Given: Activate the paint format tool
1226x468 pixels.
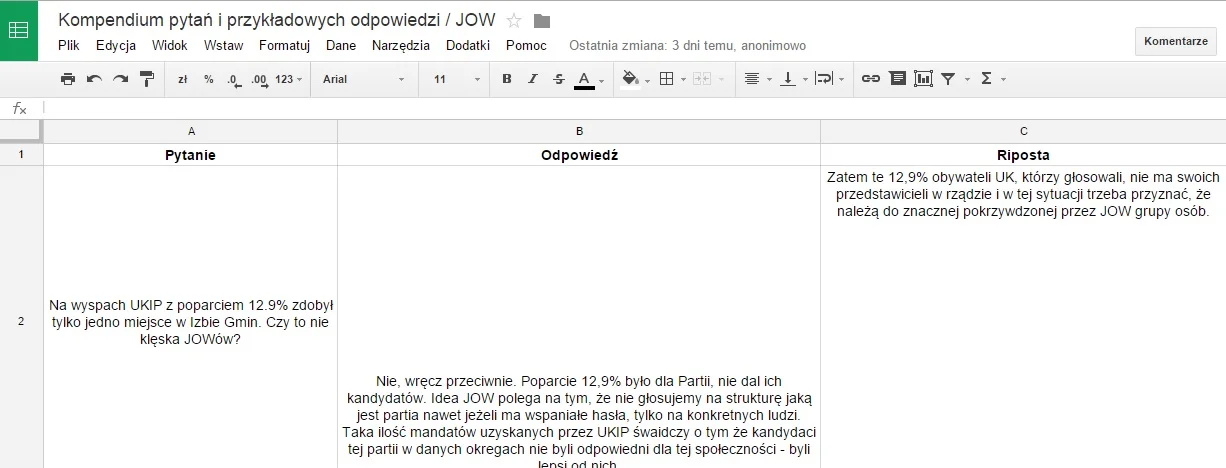Looking at the screenshot, I should (x=147, y=79).
